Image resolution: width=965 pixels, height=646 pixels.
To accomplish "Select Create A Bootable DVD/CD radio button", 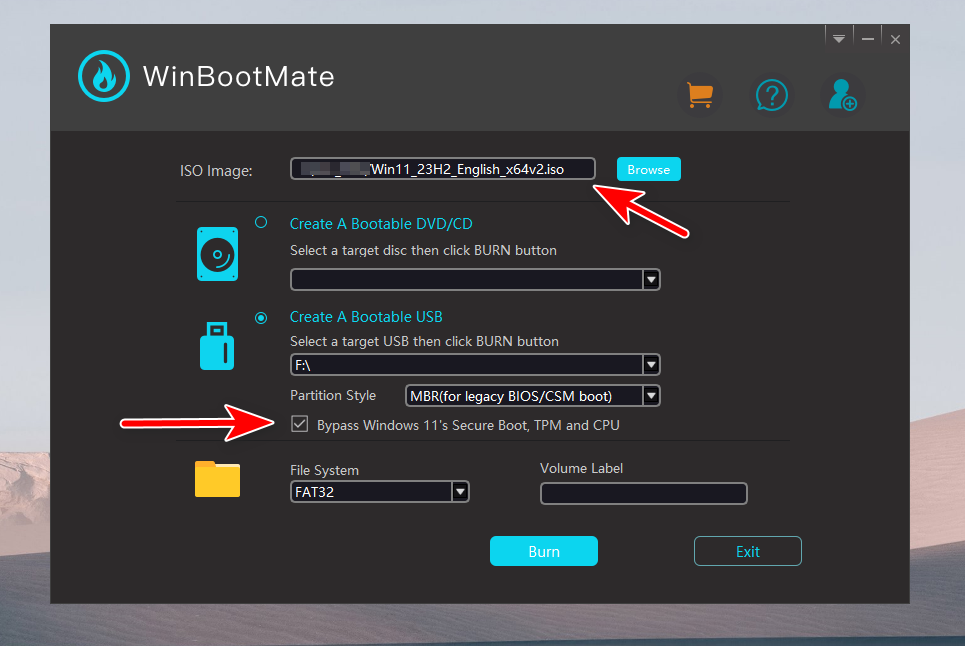I will point(261,222).
